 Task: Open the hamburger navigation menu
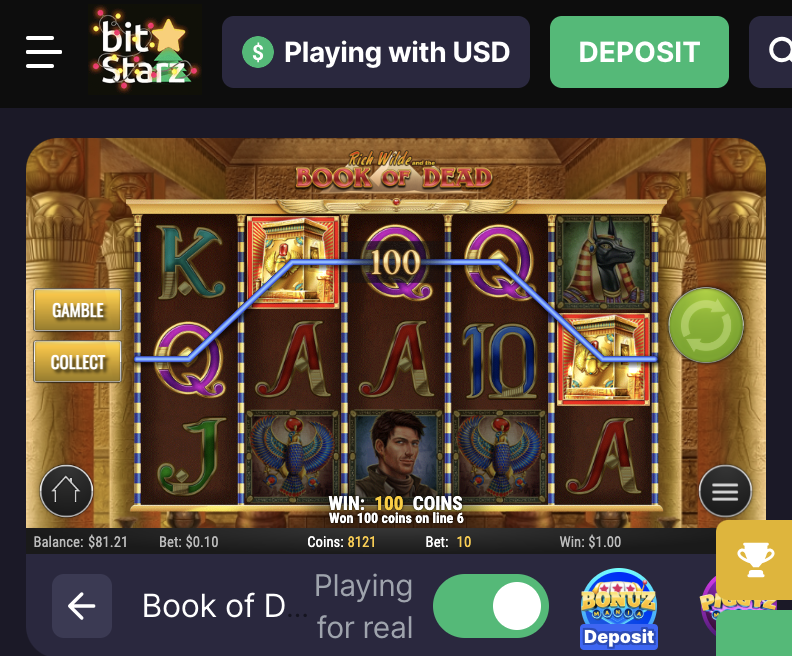(44, 52)
